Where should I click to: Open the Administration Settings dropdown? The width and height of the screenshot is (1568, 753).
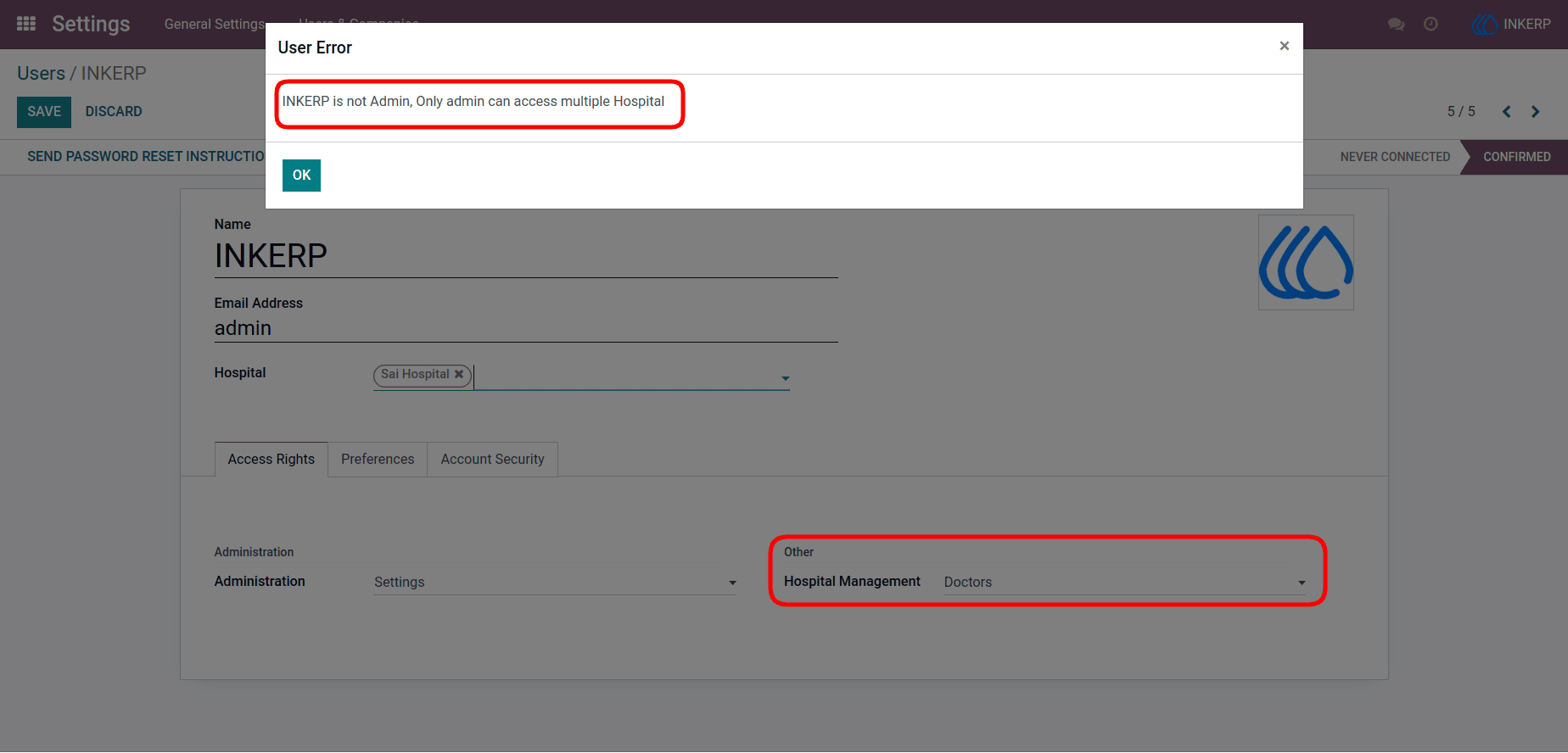(x=555, y=582)
